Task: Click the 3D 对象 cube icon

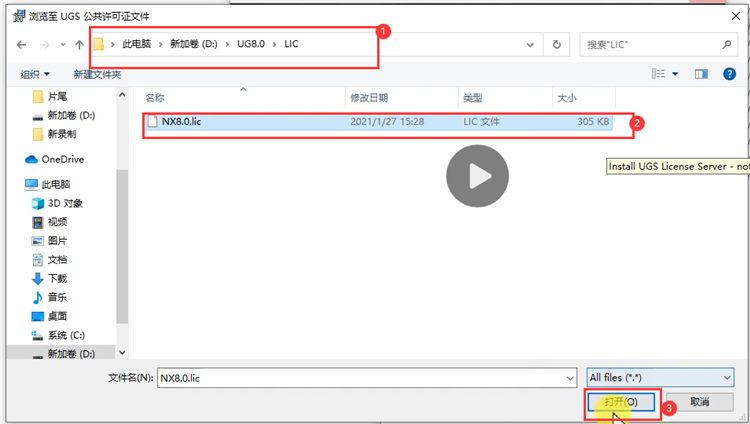Action: [x=38, y=203]
